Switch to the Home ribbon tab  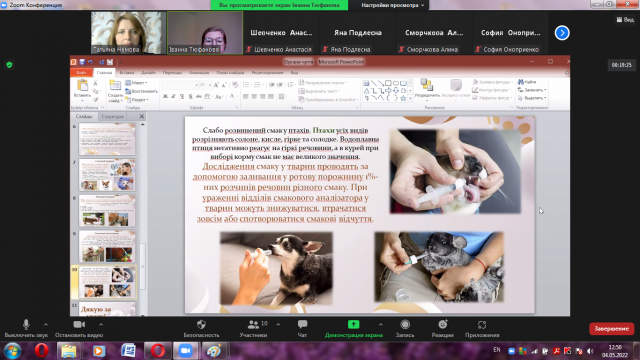click(104, 73)
